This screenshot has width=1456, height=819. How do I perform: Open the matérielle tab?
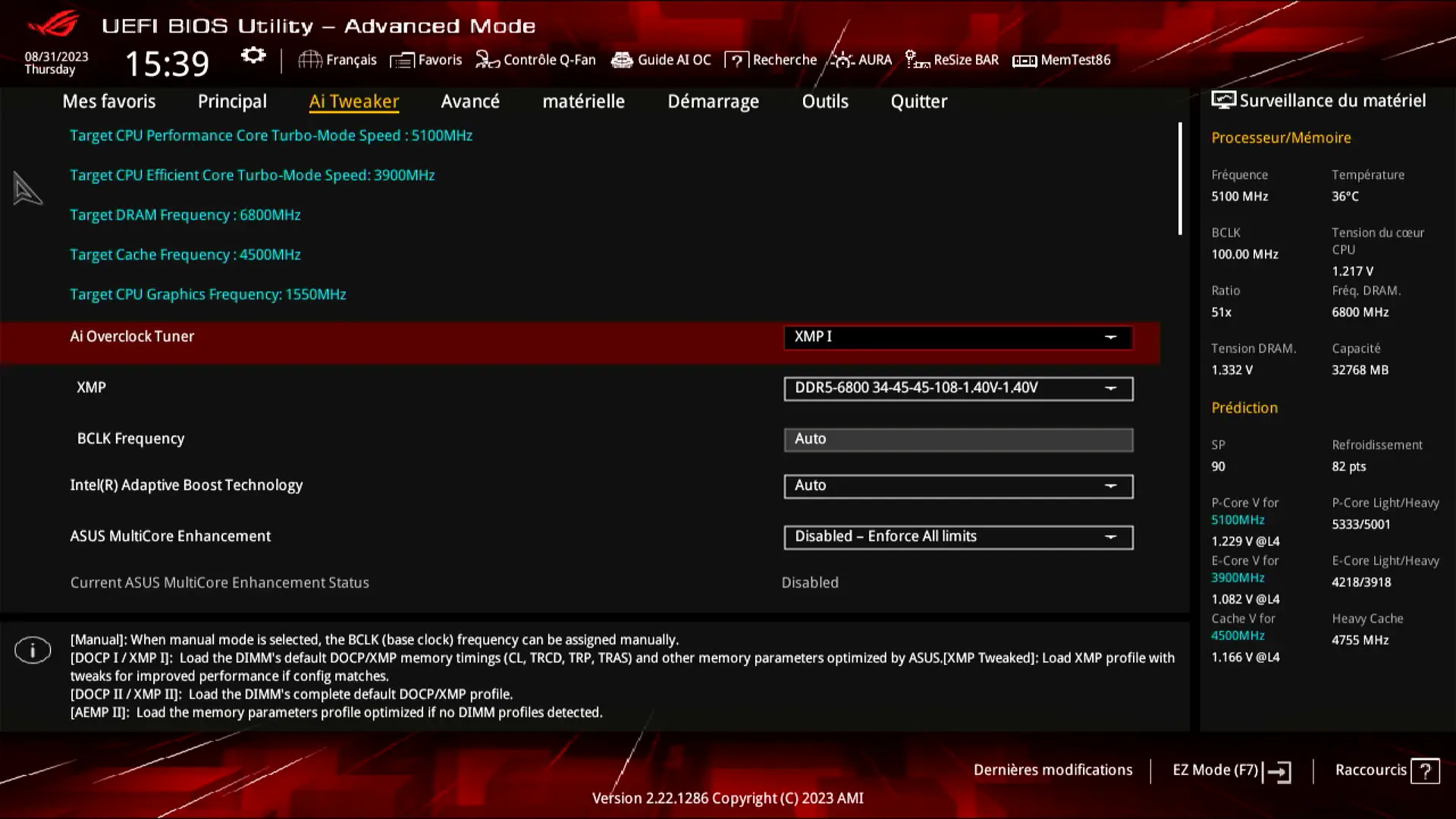click(583, 101)
